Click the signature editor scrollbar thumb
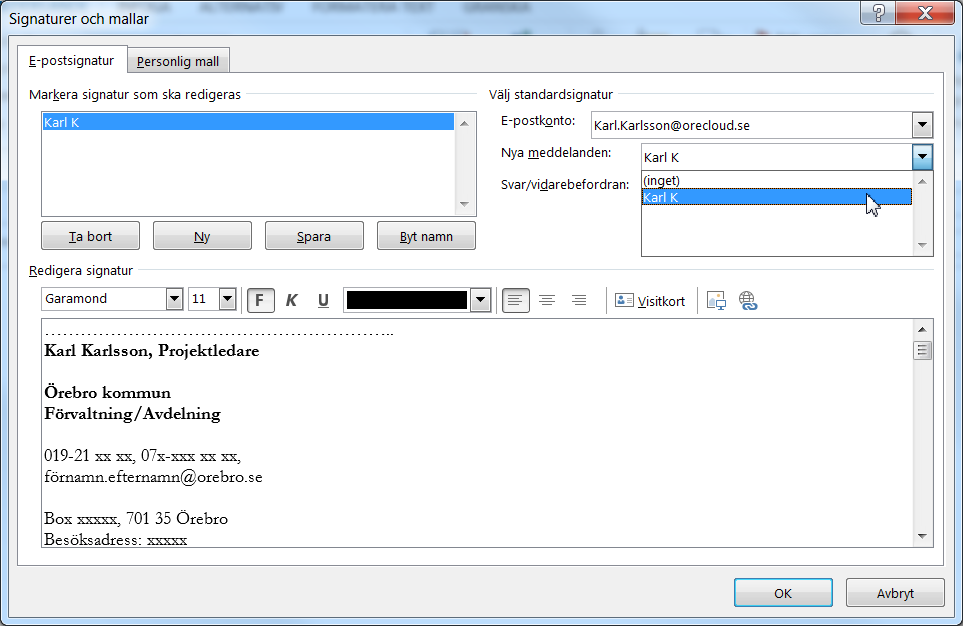The height and width of the screenshot is (626, 963). (922, 351)
